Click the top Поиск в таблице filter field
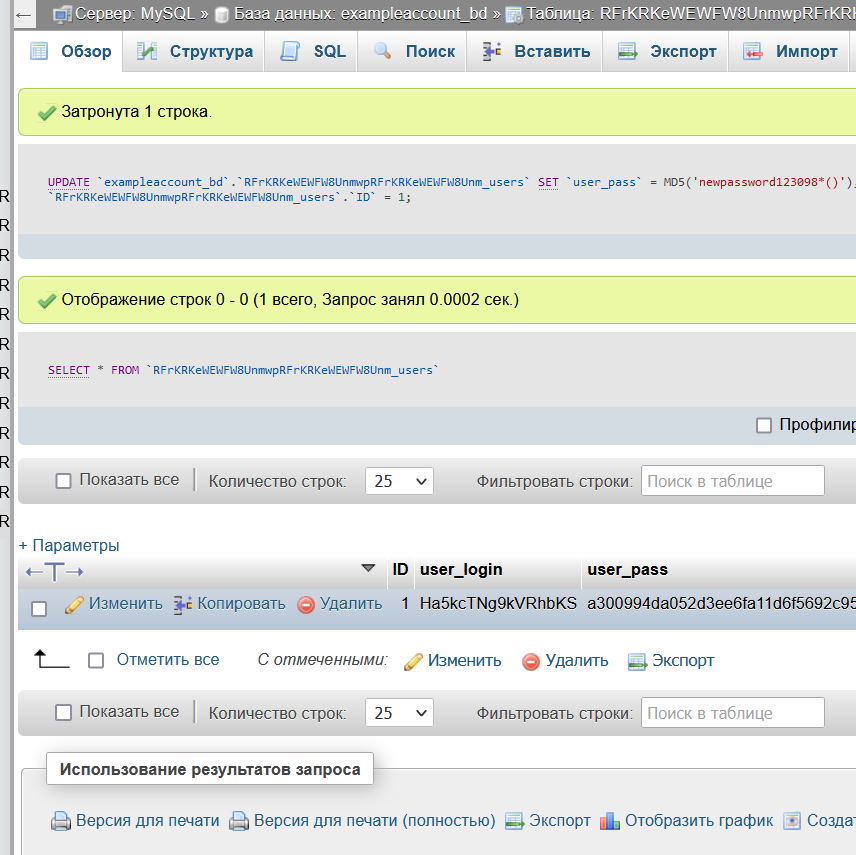The height and width of the screenshot is (855, 856). tap(732, 481)
